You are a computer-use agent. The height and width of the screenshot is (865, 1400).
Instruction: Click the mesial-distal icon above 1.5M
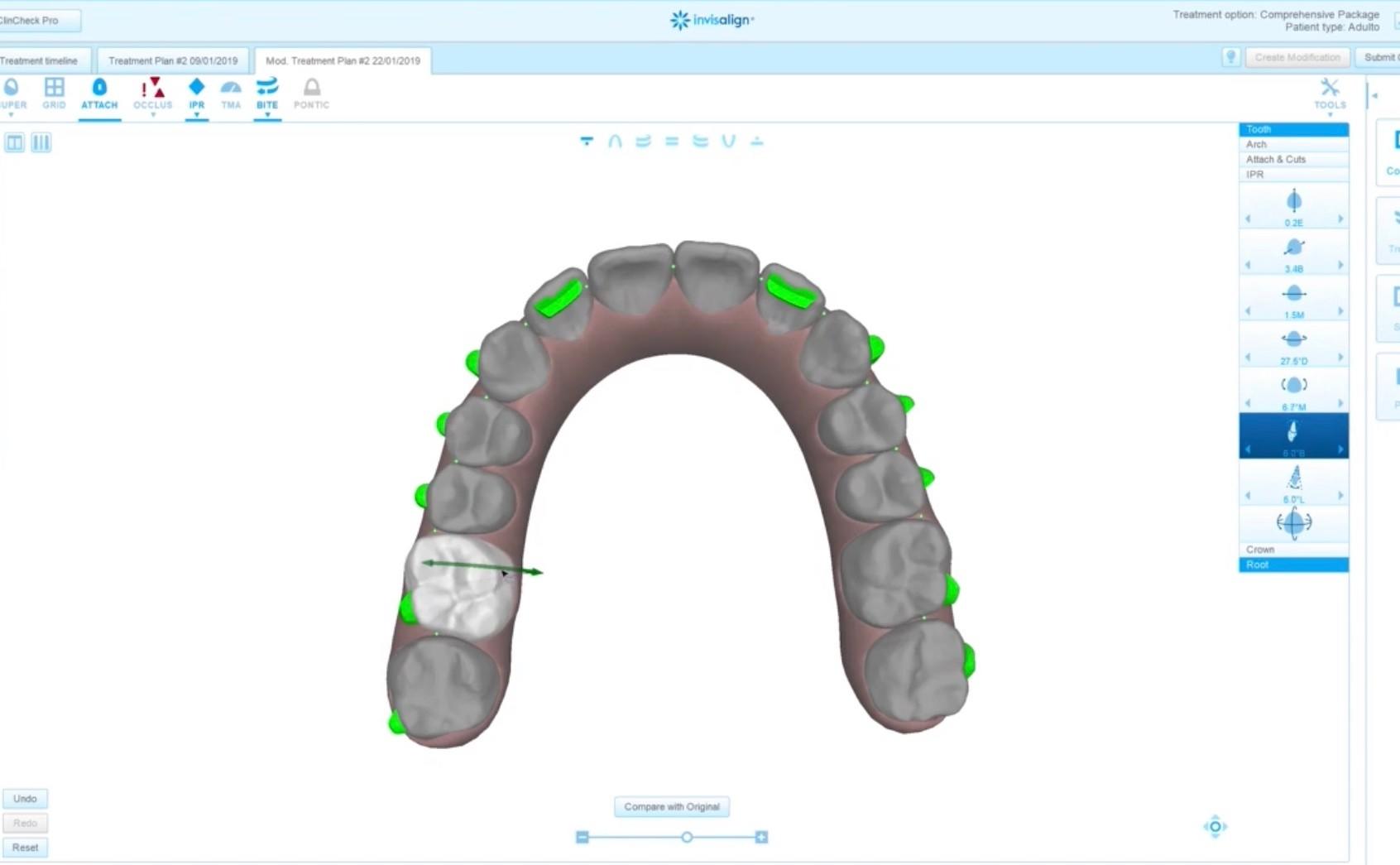click(1294, 294)
